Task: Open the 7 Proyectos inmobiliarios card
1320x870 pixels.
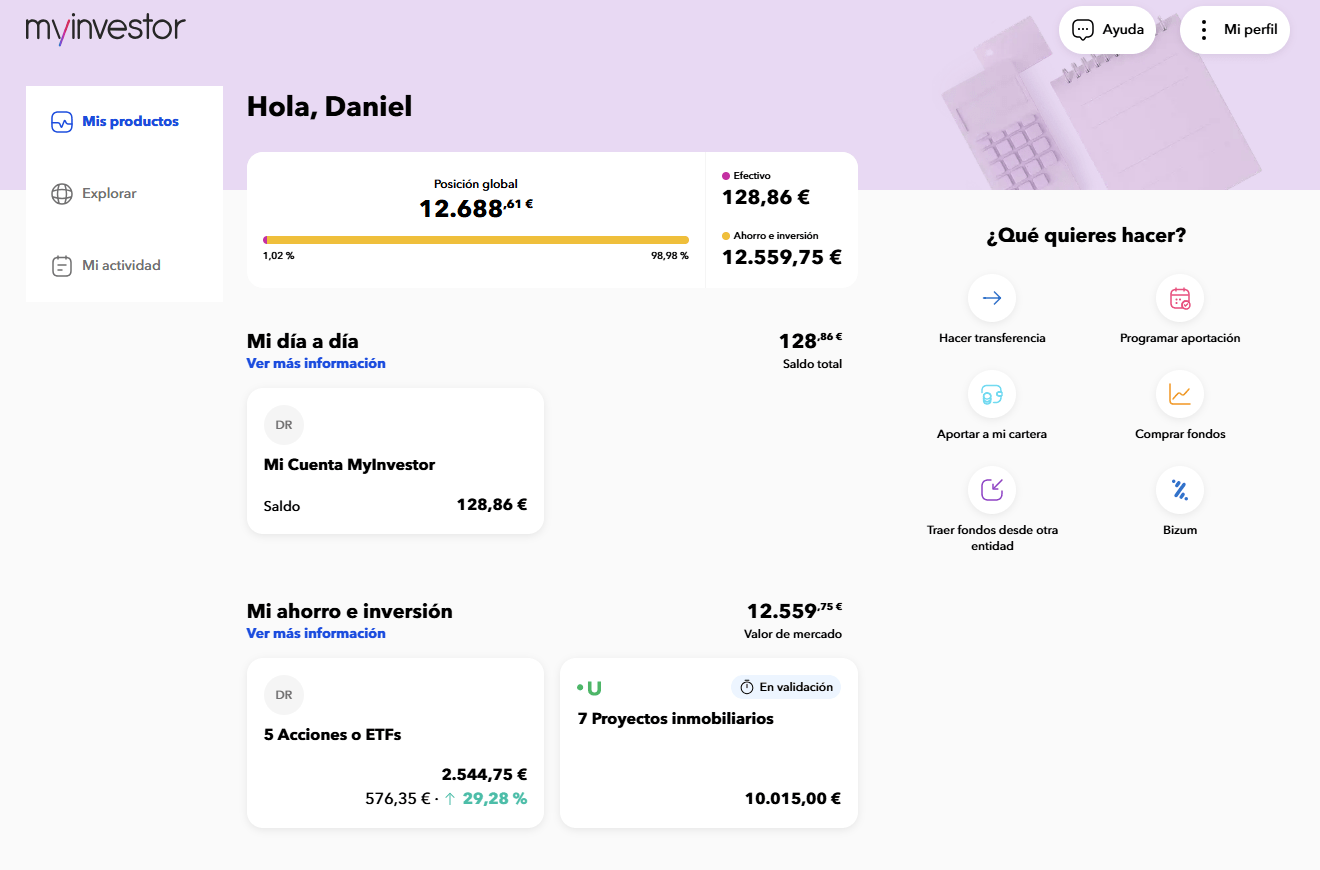Action: (709, 743)
